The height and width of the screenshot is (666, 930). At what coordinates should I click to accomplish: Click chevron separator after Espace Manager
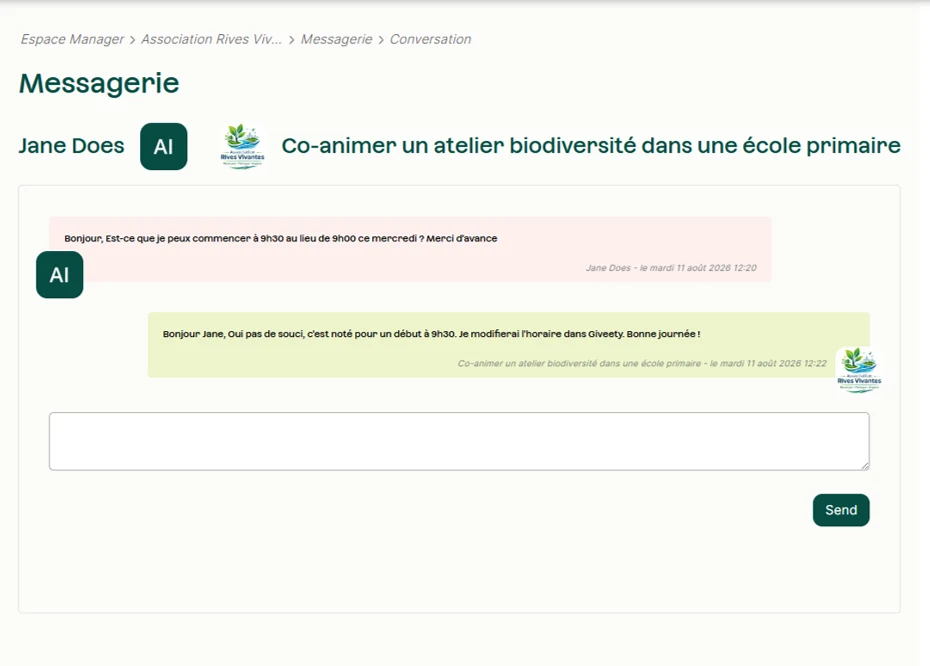[132, 40]
